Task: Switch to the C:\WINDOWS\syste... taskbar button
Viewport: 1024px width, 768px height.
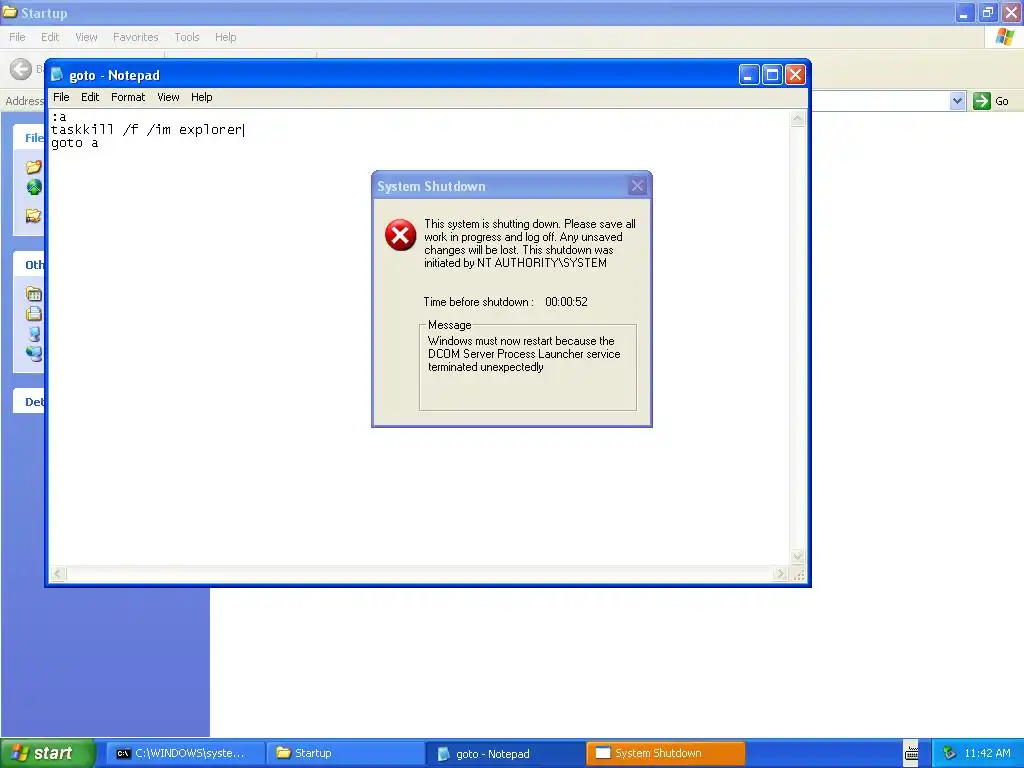Action: point(185,754)
